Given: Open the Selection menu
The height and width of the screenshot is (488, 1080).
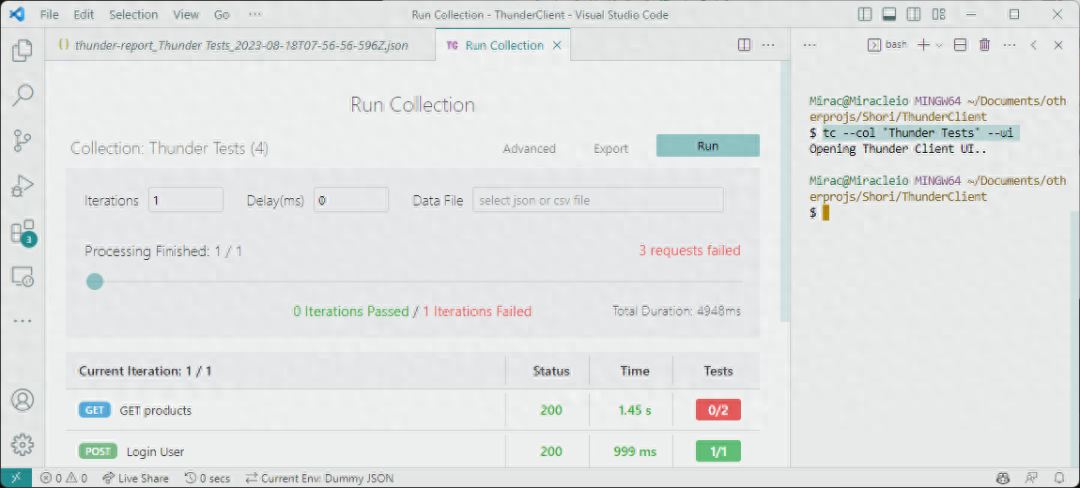Looking at the screenshot, I should click(134, 14).
